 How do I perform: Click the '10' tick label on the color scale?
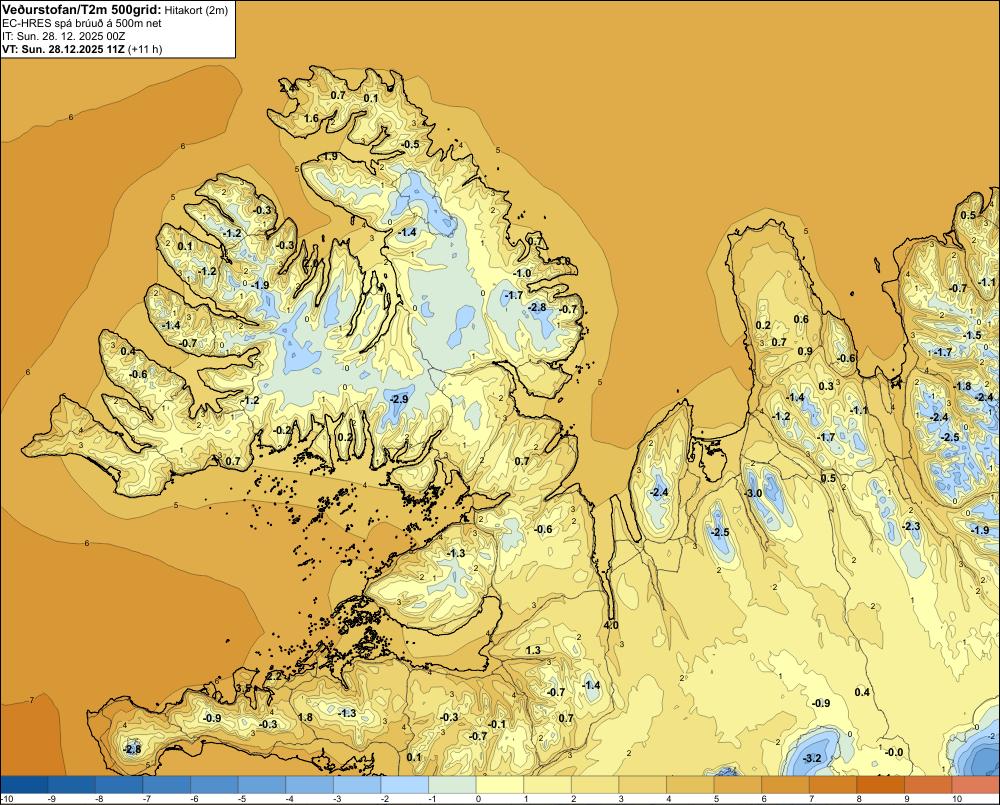click(957, 799)
